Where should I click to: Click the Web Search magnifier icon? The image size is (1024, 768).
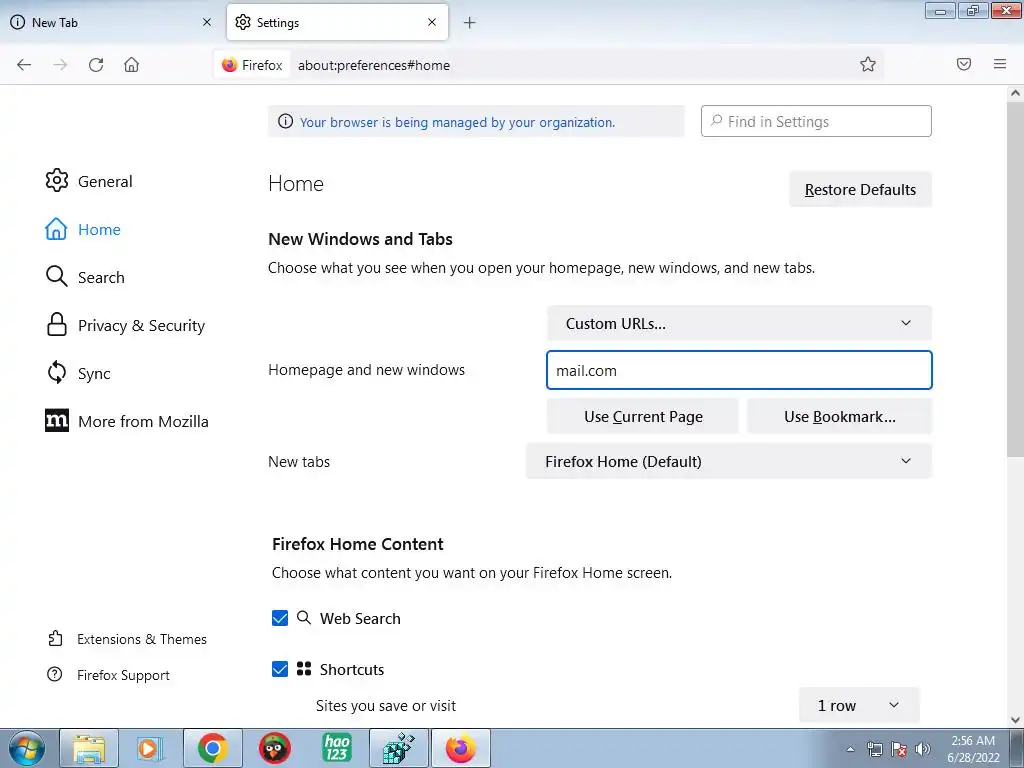coord(304,617)
